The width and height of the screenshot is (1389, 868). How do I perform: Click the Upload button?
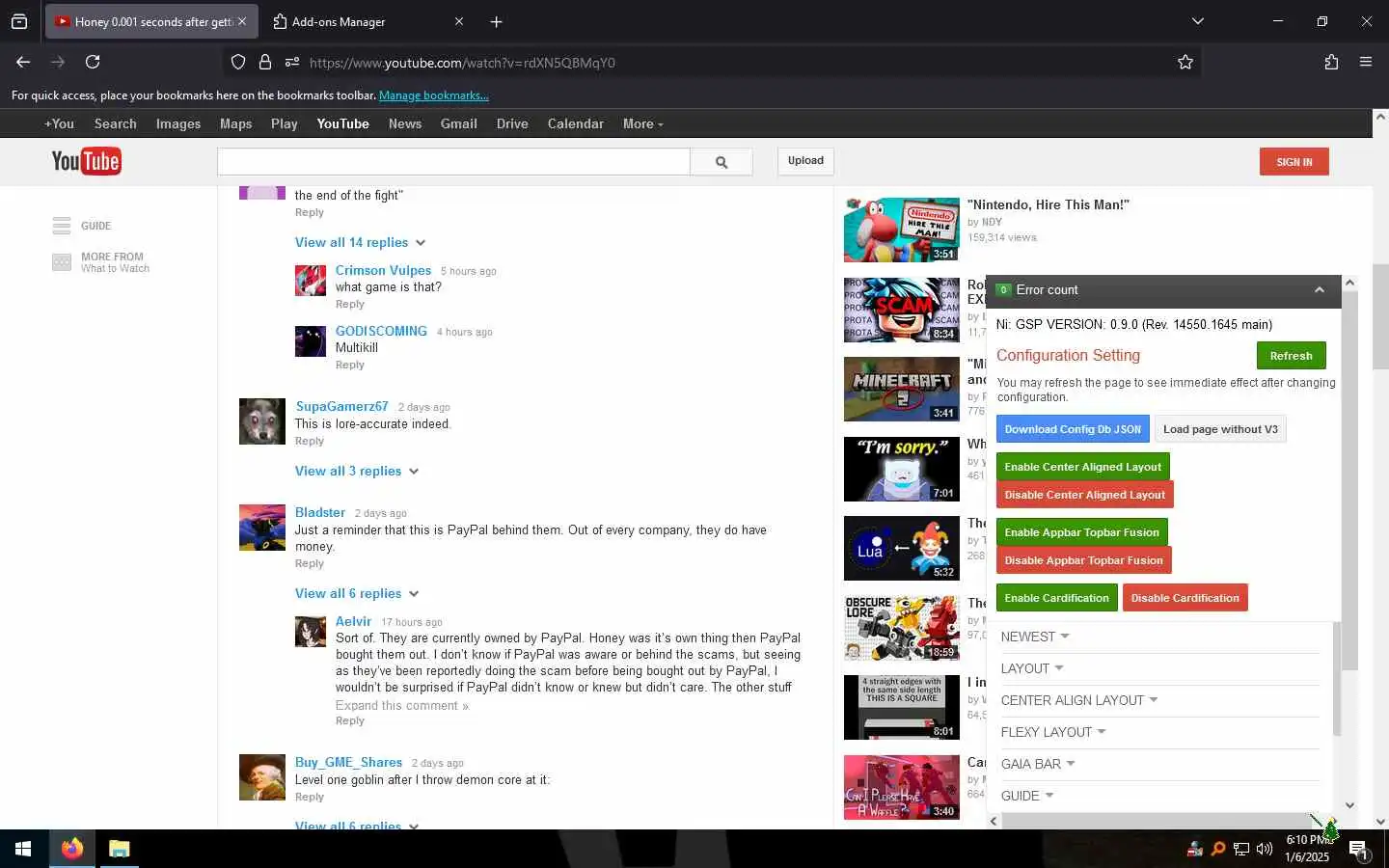coord(805,161)
